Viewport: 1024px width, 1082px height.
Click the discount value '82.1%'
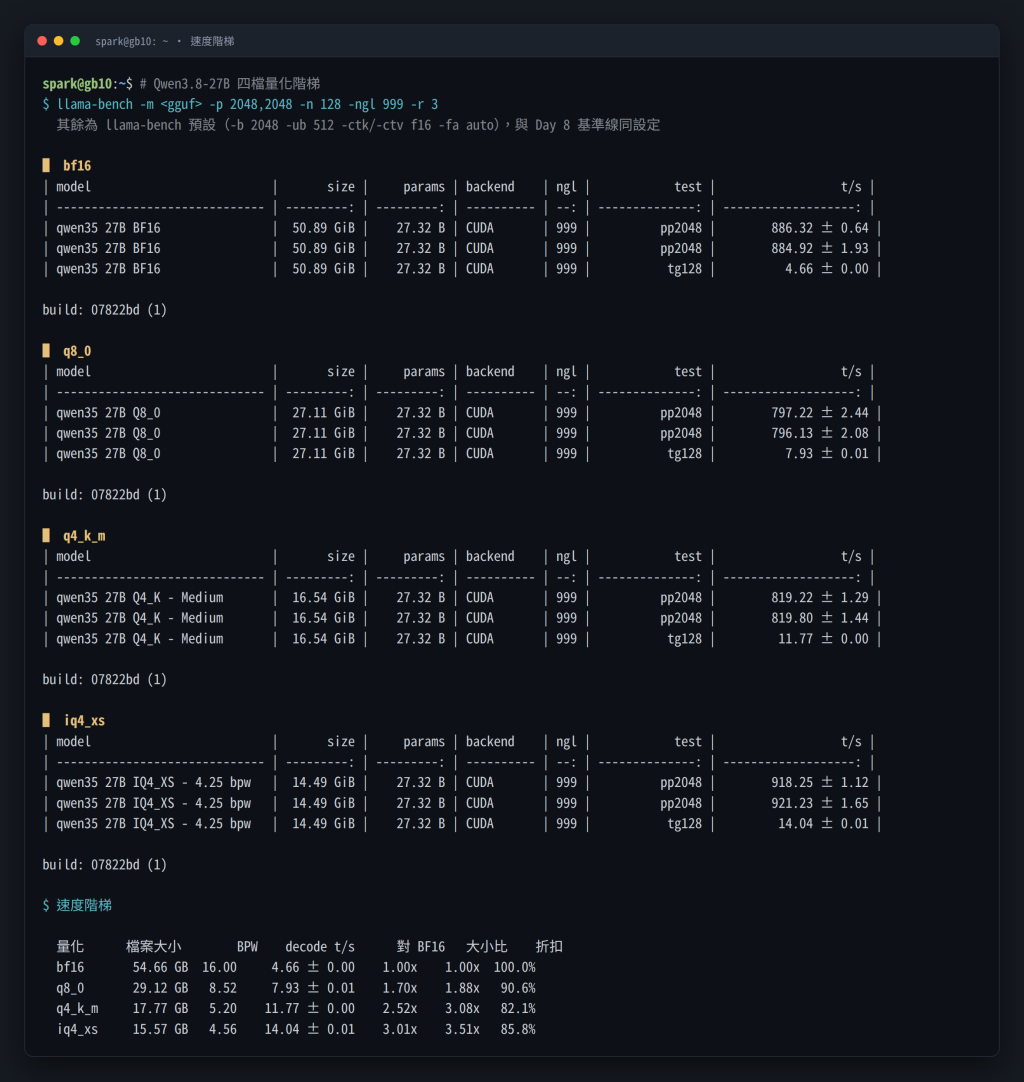pyautogui.click(x=518, y=1008)
